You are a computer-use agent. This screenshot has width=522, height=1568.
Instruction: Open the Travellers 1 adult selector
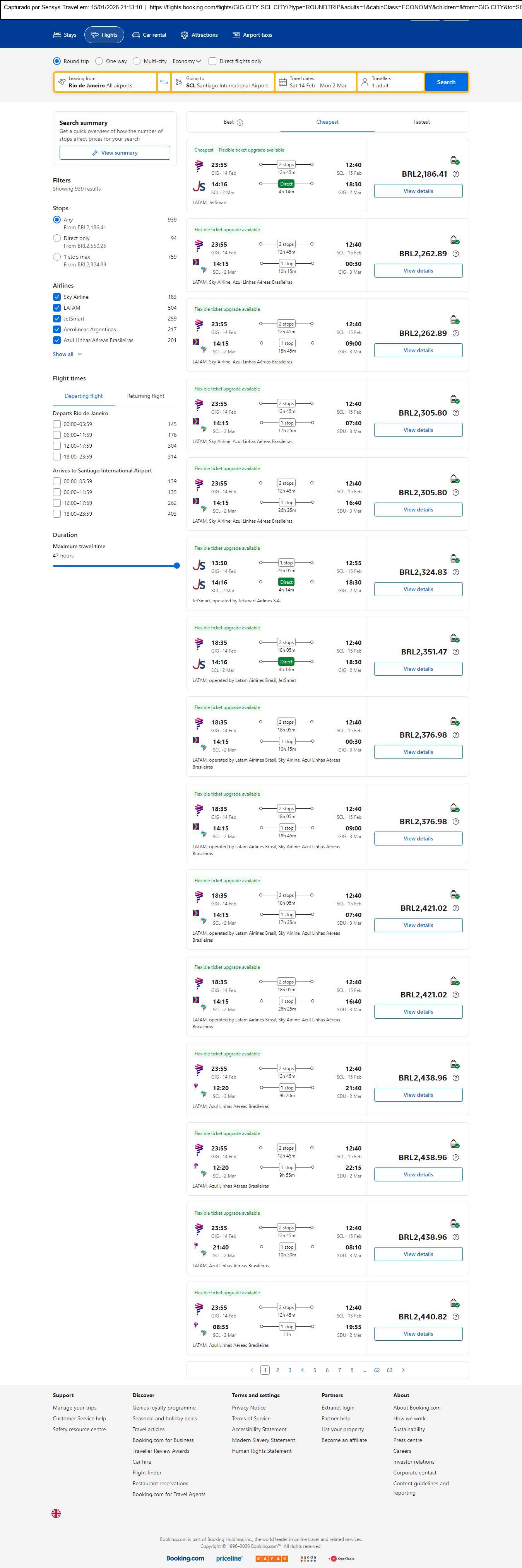click(390, 82)
